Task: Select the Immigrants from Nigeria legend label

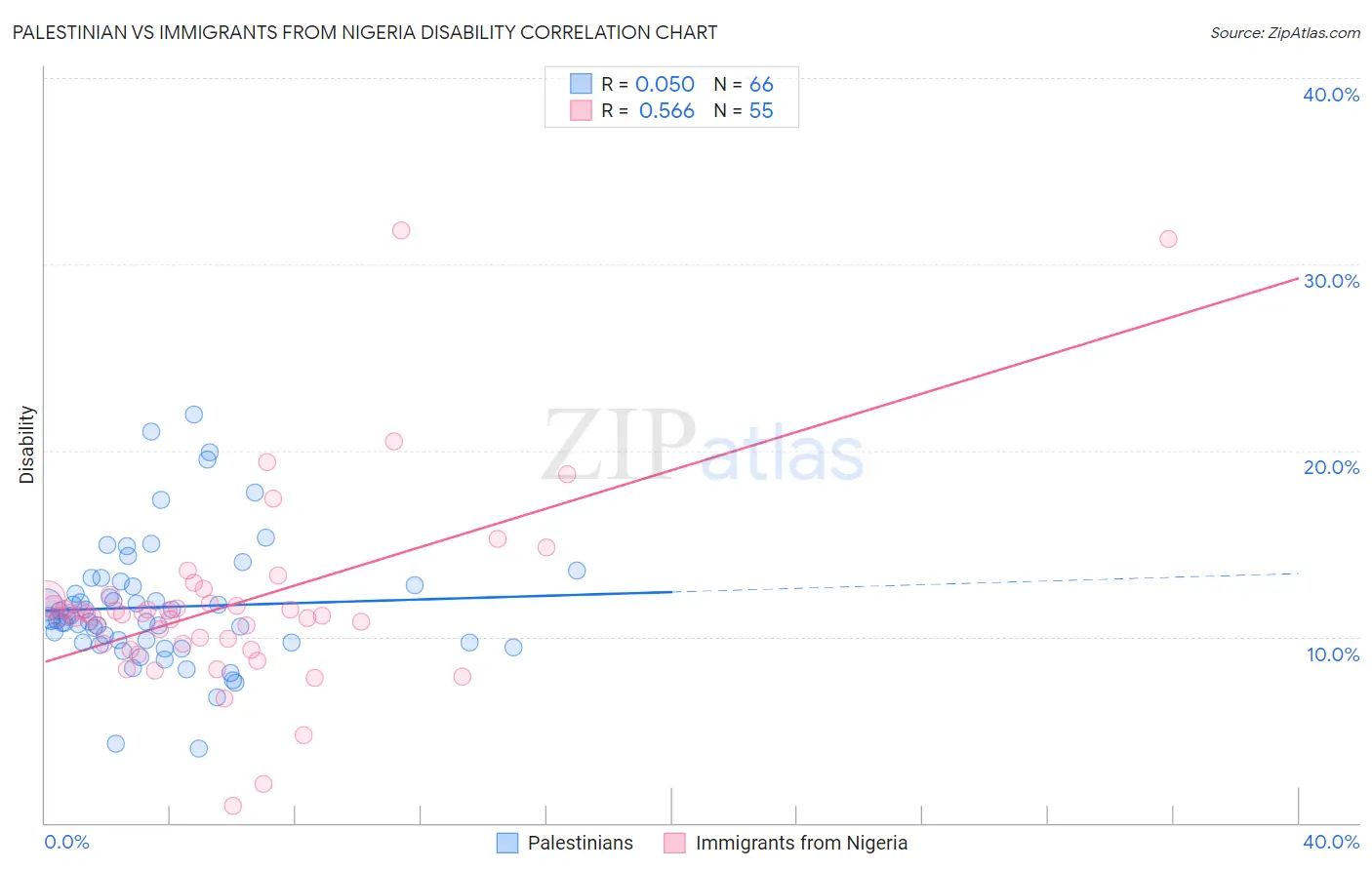Action: coord(801,843)
